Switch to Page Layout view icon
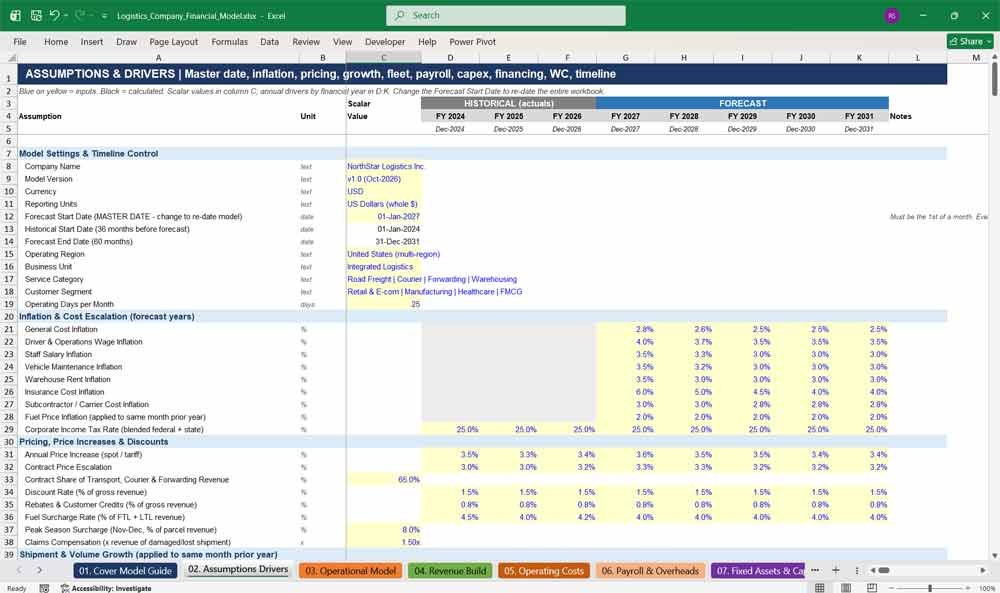This screenshot has width=1000, height=593. pyautogui.click(x=846, y=588)
